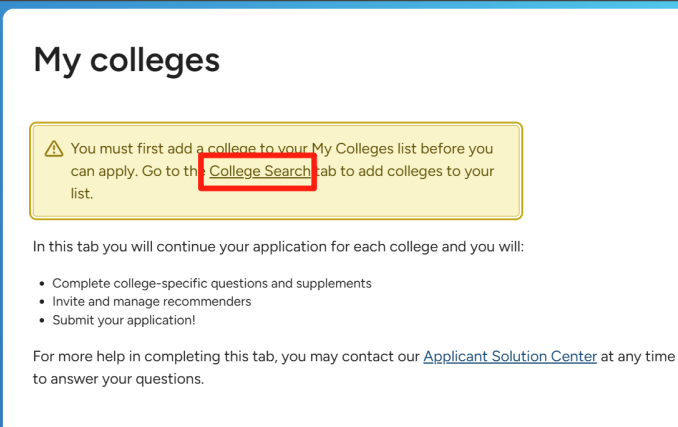Click 'tab to add colleges to your' text
Viewport: 678px width, 427px height.
(x=405, y=171)
